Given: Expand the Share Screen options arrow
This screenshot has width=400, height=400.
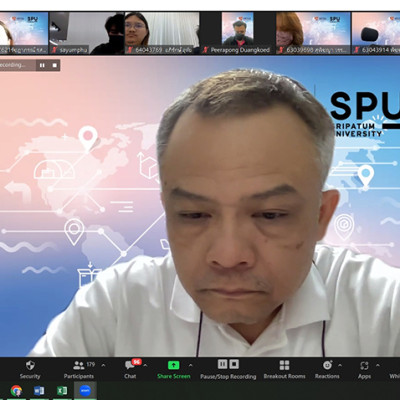Looking at the screenshot, I should (190, 365).
